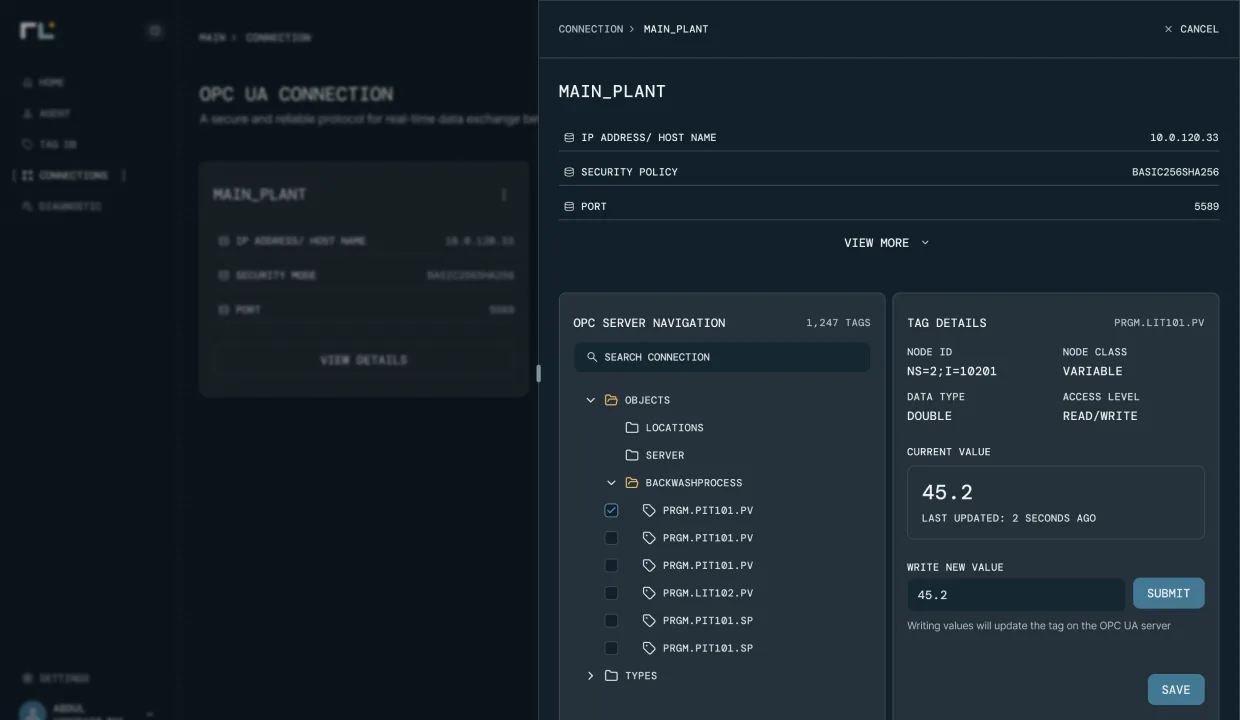Click the Search Connection field

pyautogui.click(x=722, y=357)
